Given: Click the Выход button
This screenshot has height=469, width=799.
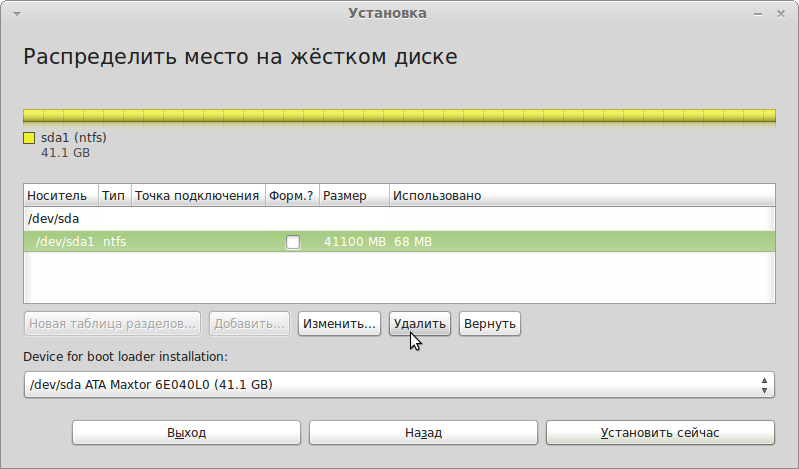Looking at the screenshot, I should point(187,432).
